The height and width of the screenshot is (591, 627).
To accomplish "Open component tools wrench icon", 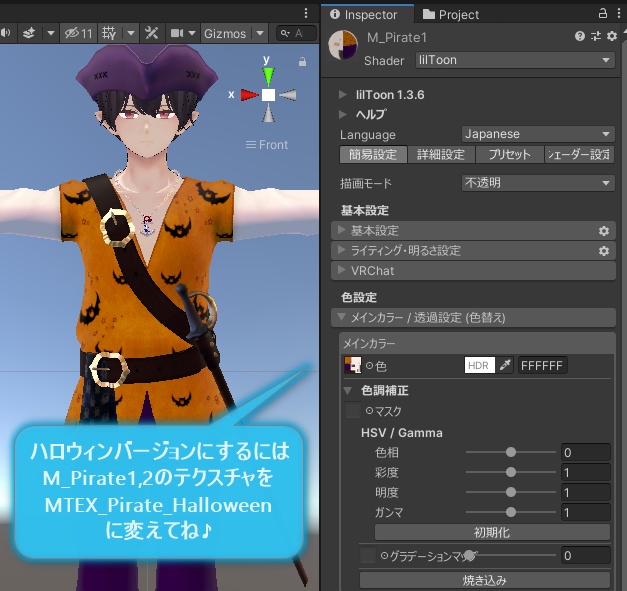I will (x=152, y=33).
